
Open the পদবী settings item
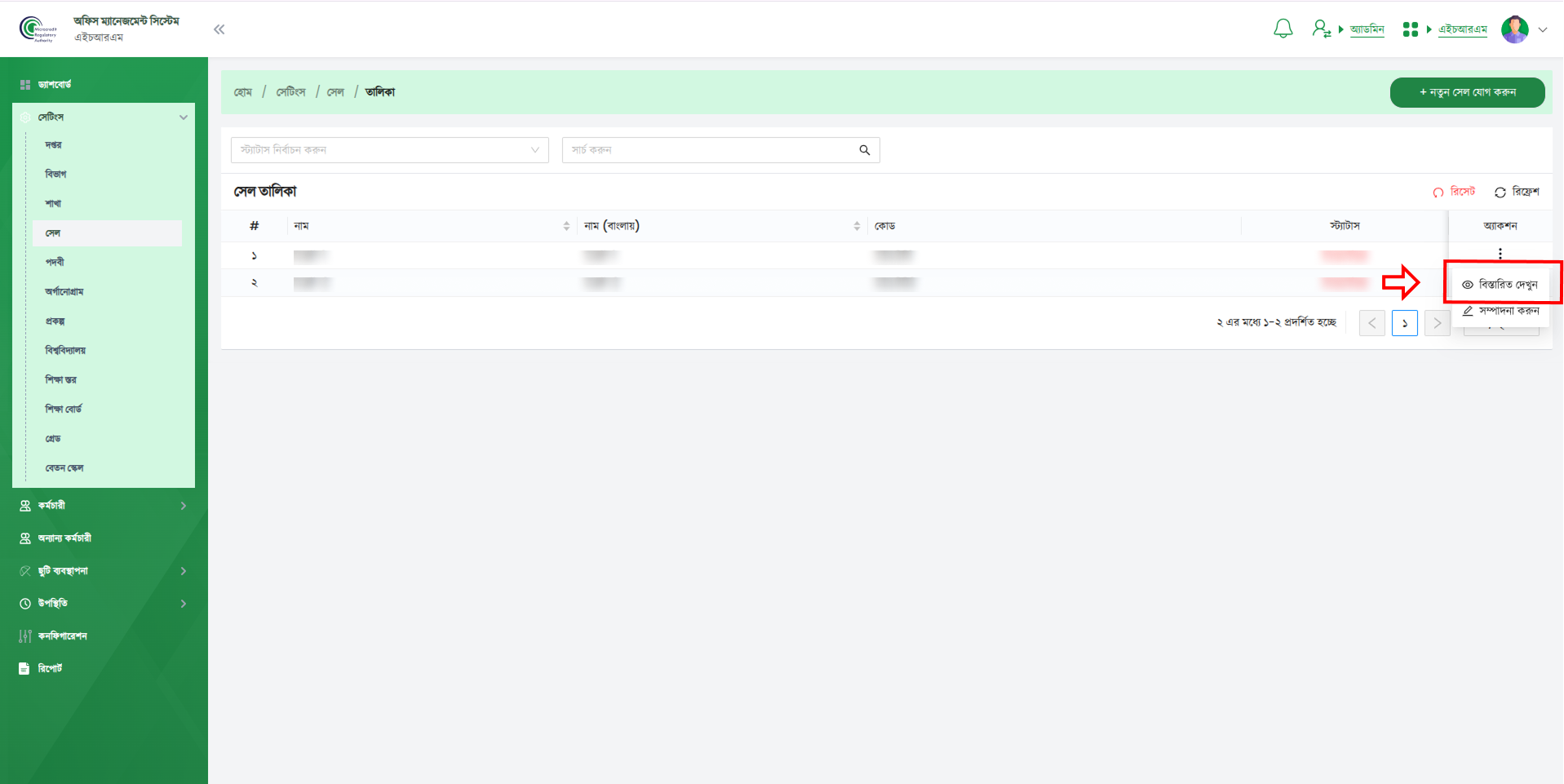point(55,262)
